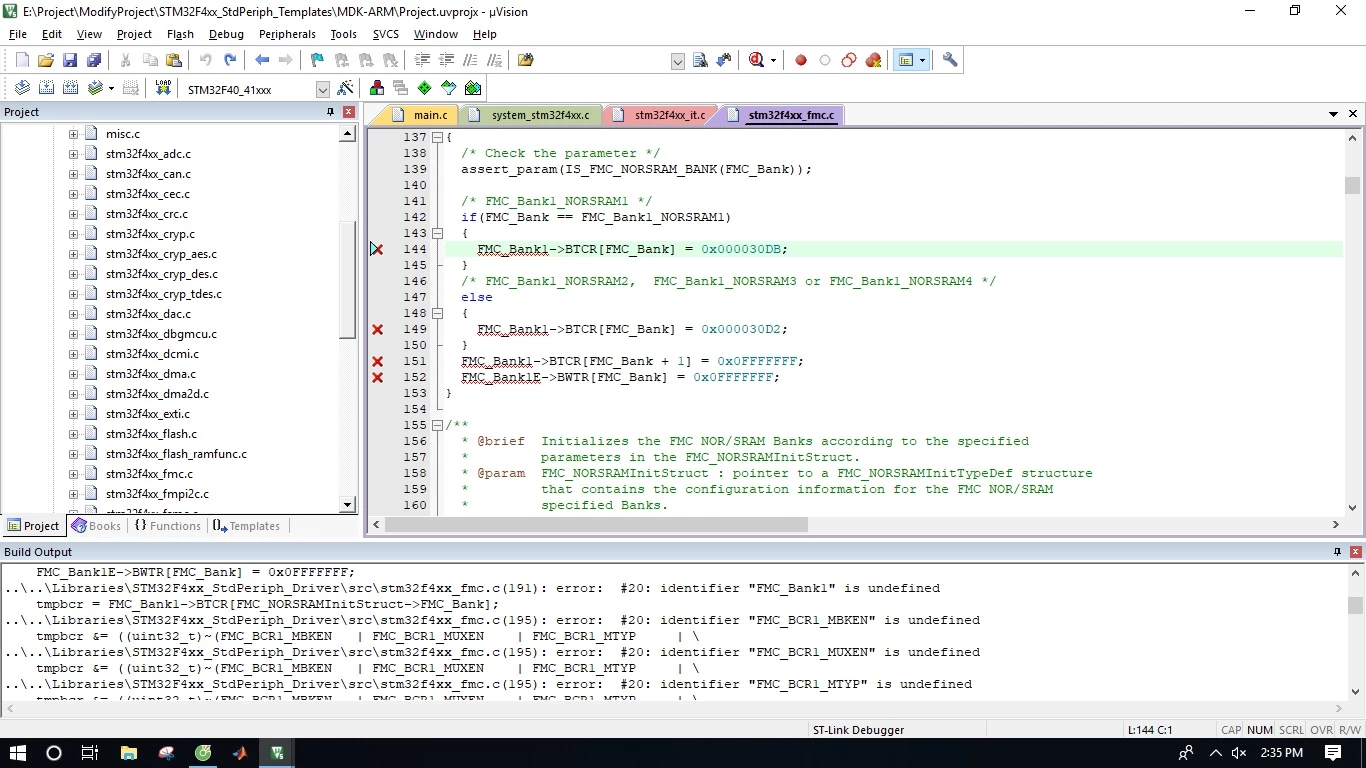Image resolution: width=1366 pixels, height=768 pixels.
Task: Open the window layout dropdown arrow
Action: (922, 61)
